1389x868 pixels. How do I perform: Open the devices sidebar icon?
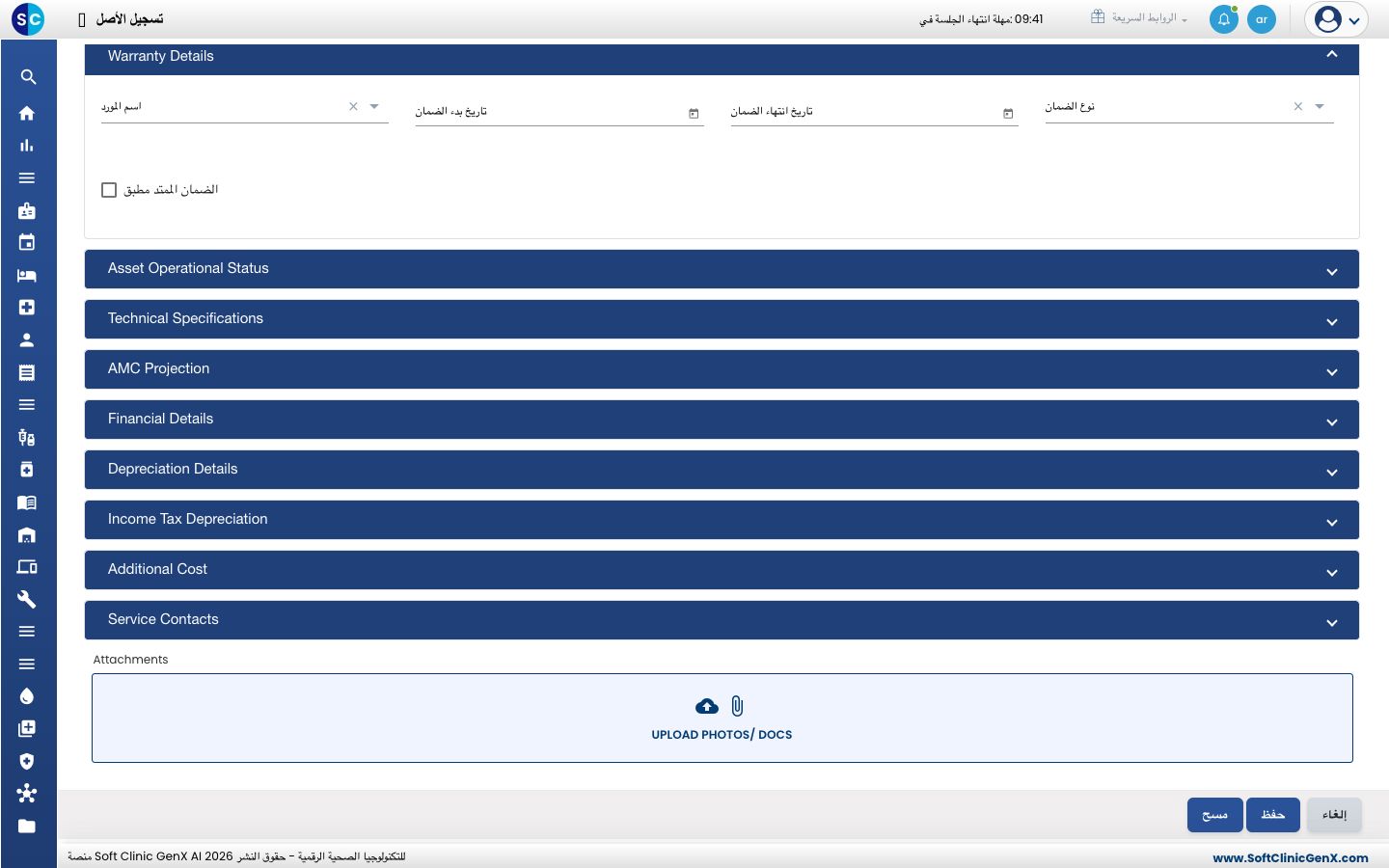pyautogui.click(x=27, y=566)
